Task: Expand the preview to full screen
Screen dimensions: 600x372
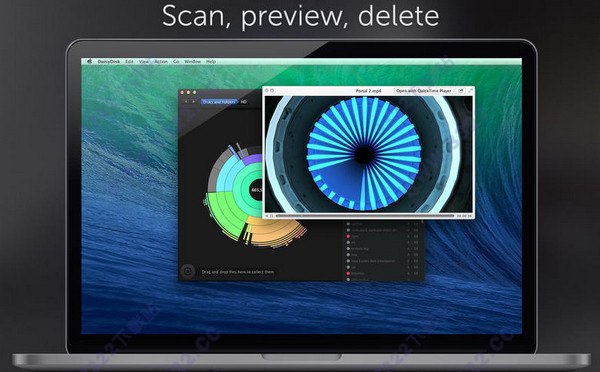Action: click(x=470, y=91)
